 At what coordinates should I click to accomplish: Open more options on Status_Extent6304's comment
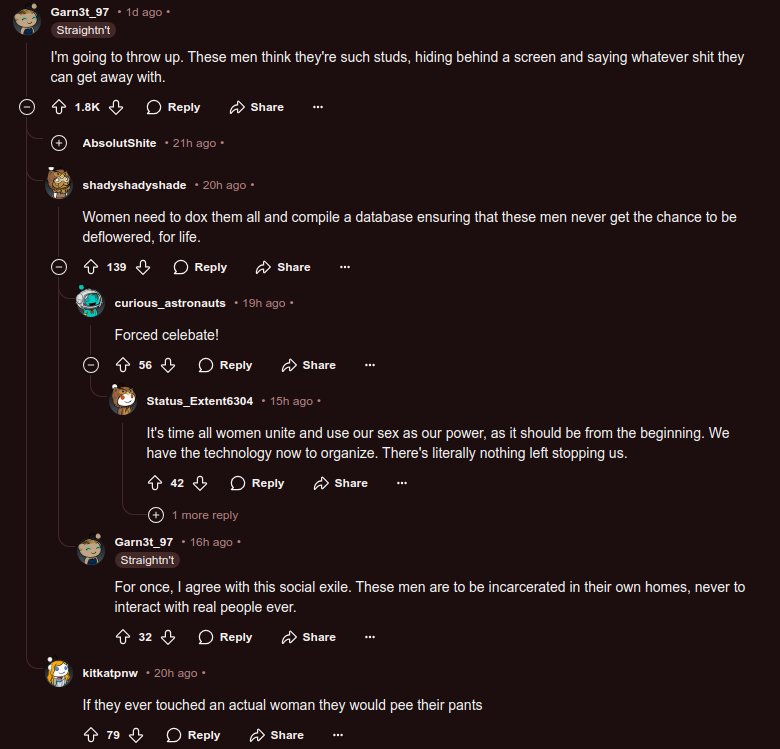(x=402, y=483)
